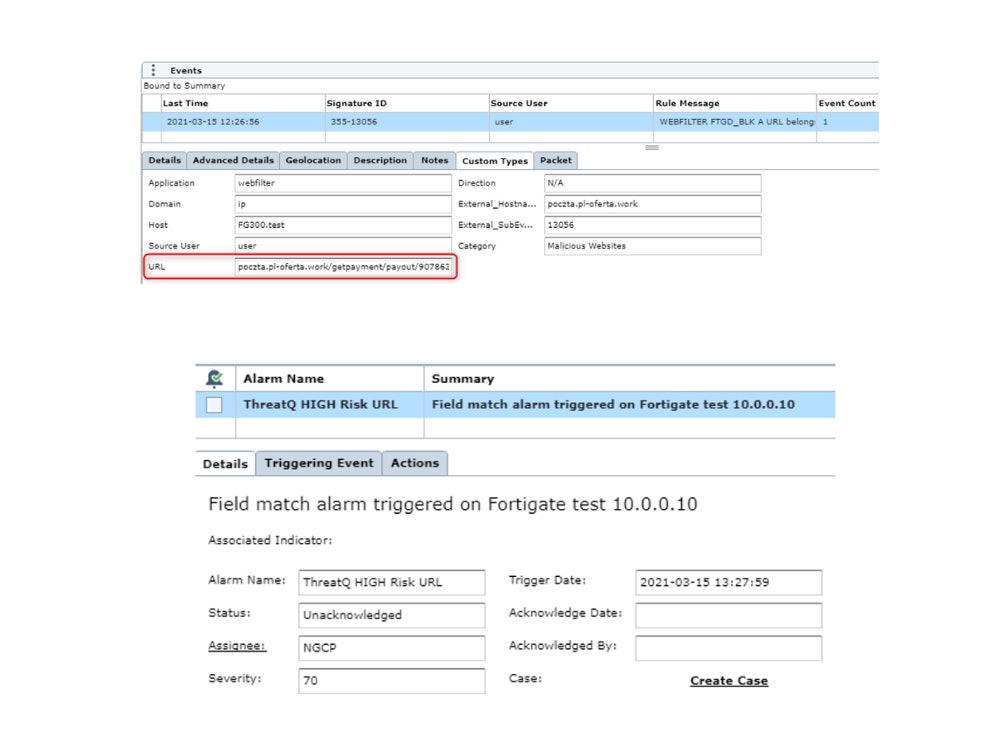The width and height of the screenshot is (1000, 750).
Task: Click the Event Count column header
Action: coord(846,103)
